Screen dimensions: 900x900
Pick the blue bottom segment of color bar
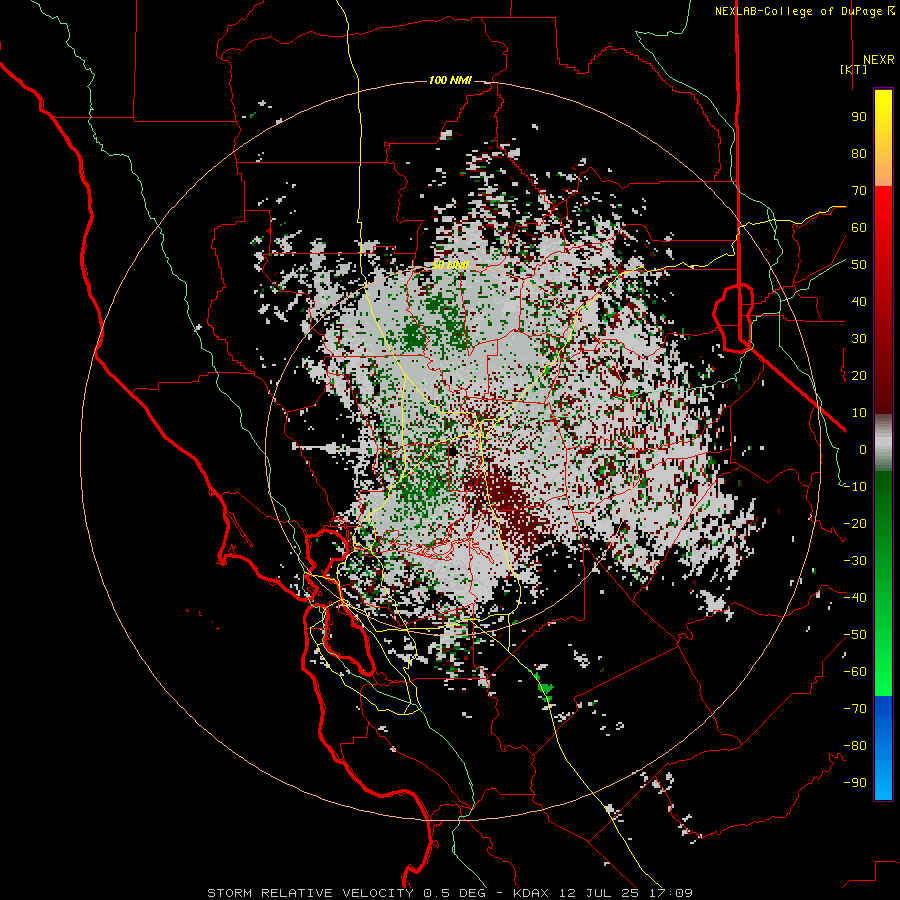coord(883,748)
